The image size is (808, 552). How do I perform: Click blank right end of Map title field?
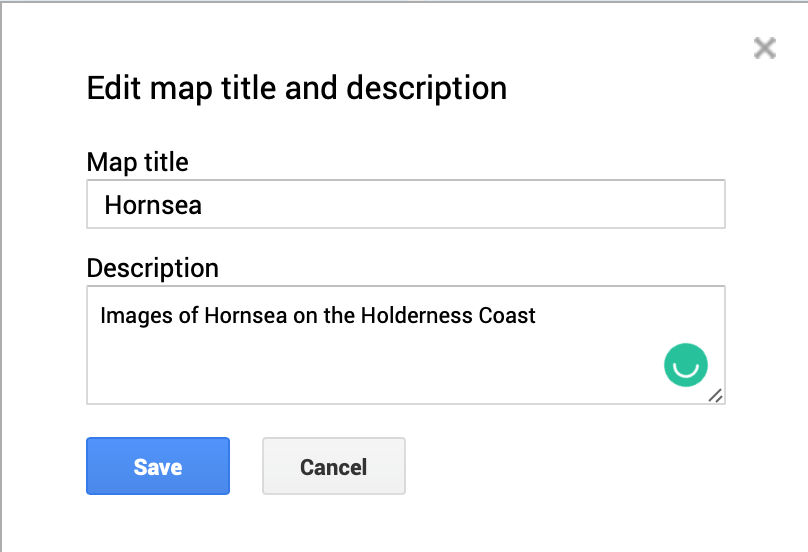pos(650,205)
